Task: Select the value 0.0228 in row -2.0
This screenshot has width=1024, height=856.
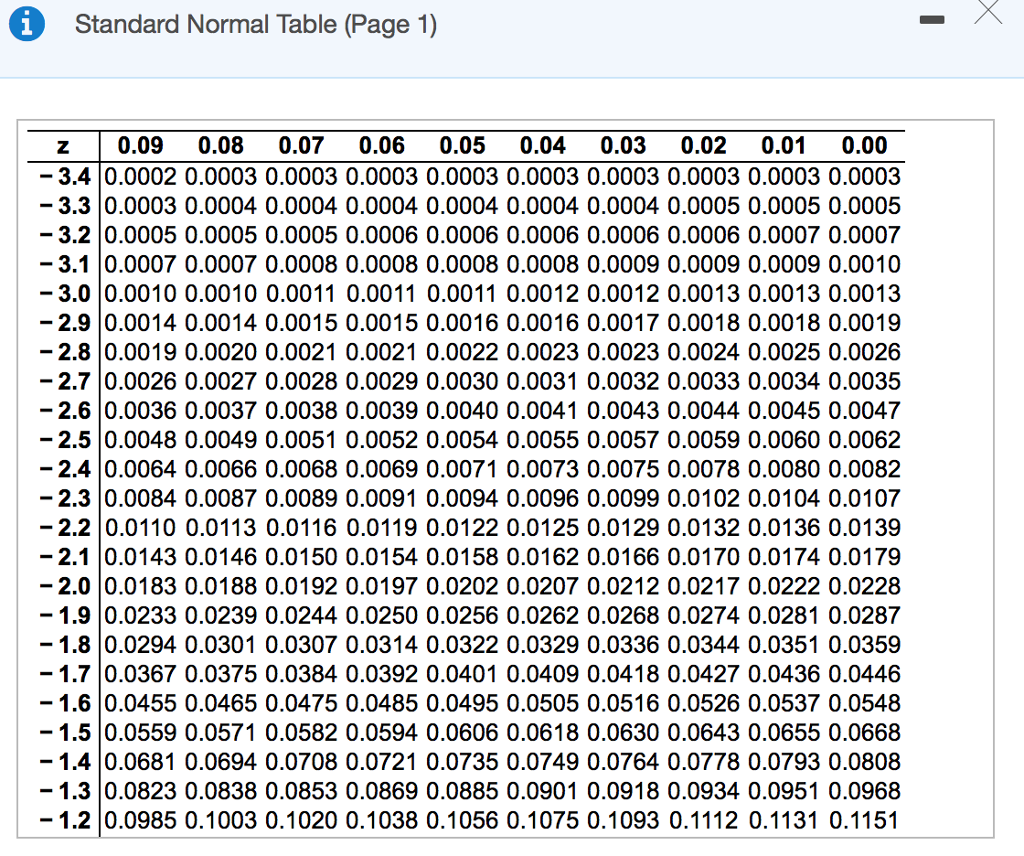Action: tap(864, 586)
